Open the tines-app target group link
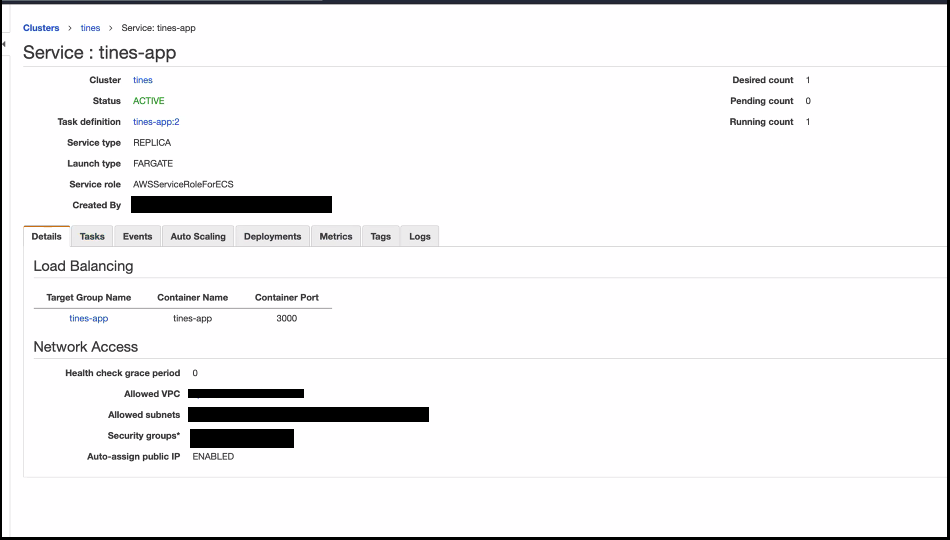Image resolution: width=950 pixels, height=540 pixels. coord(88,318)
